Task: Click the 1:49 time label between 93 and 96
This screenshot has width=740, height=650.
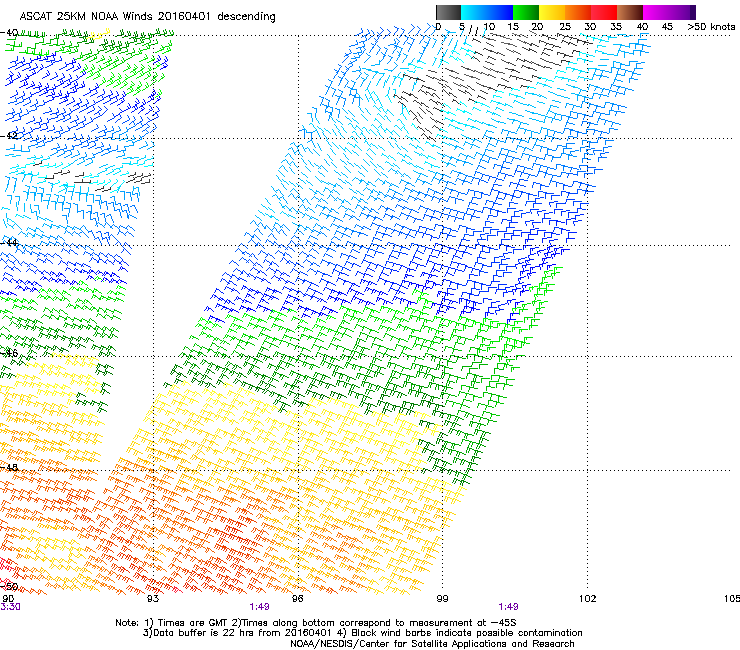Action: (260, 607)
